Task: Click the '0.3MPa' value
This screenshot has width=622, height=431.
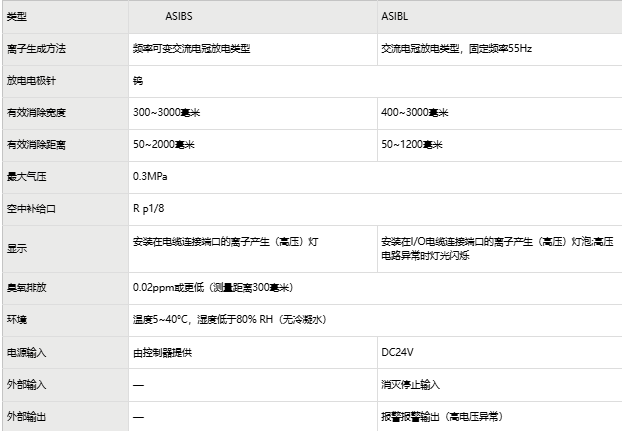Action: tap(150, 176)
